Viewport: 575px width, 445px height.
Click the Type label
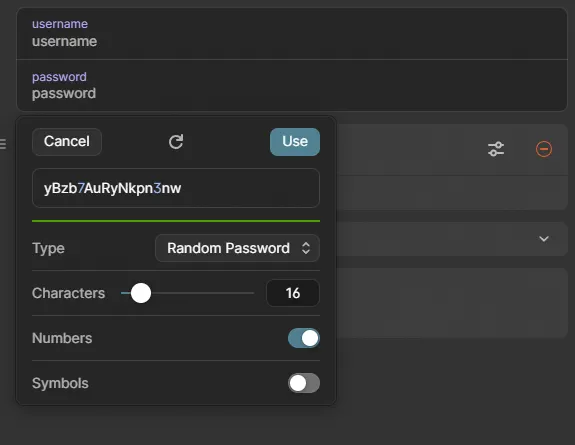tap(48, 248)
